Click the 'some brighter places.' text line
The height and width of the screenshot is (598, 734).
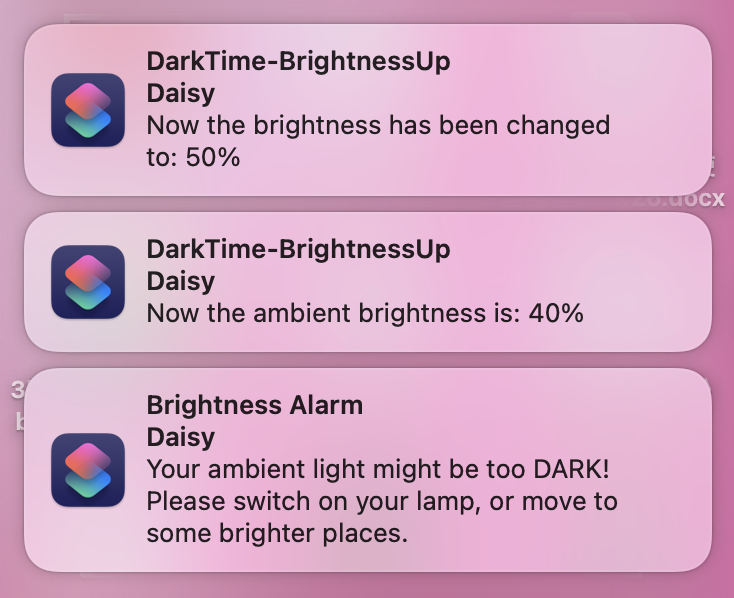[x=277, y=533]
